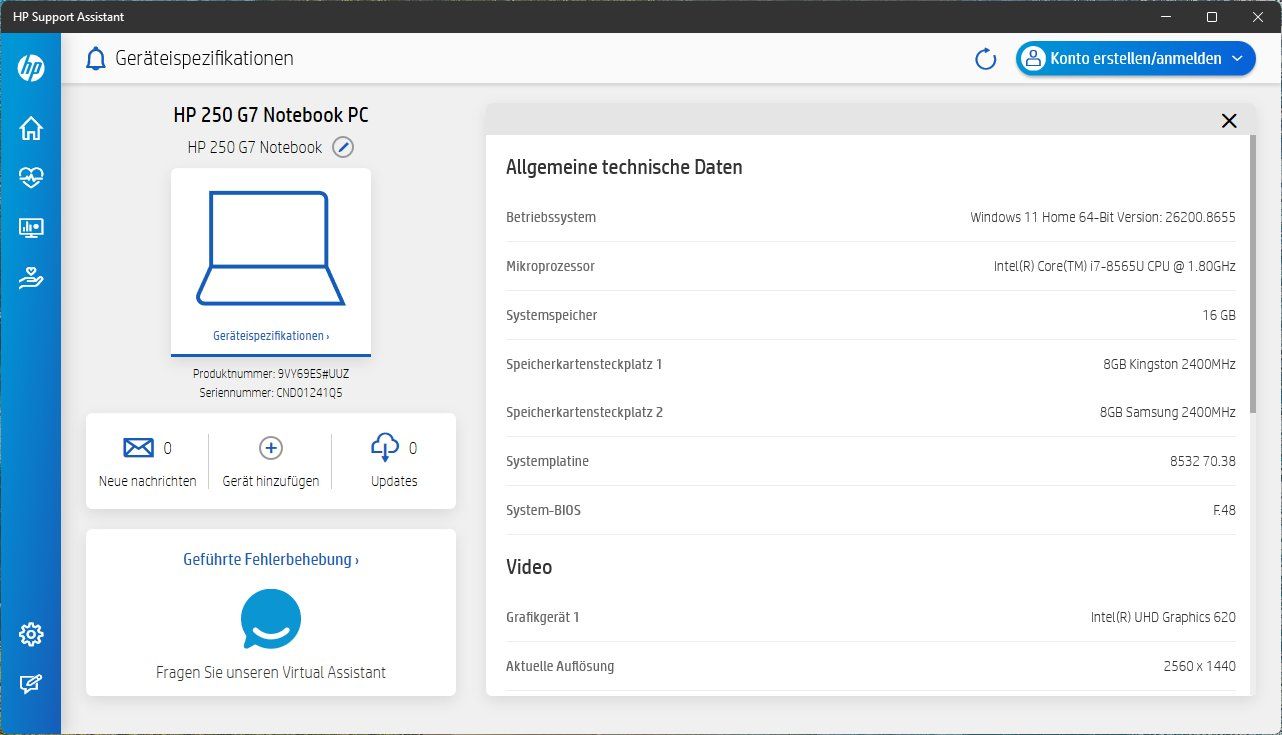The width and height of the screenshot is (1282, 735).
Task: Click the Gerät hinzufügen plus icon
Action: 271,448
